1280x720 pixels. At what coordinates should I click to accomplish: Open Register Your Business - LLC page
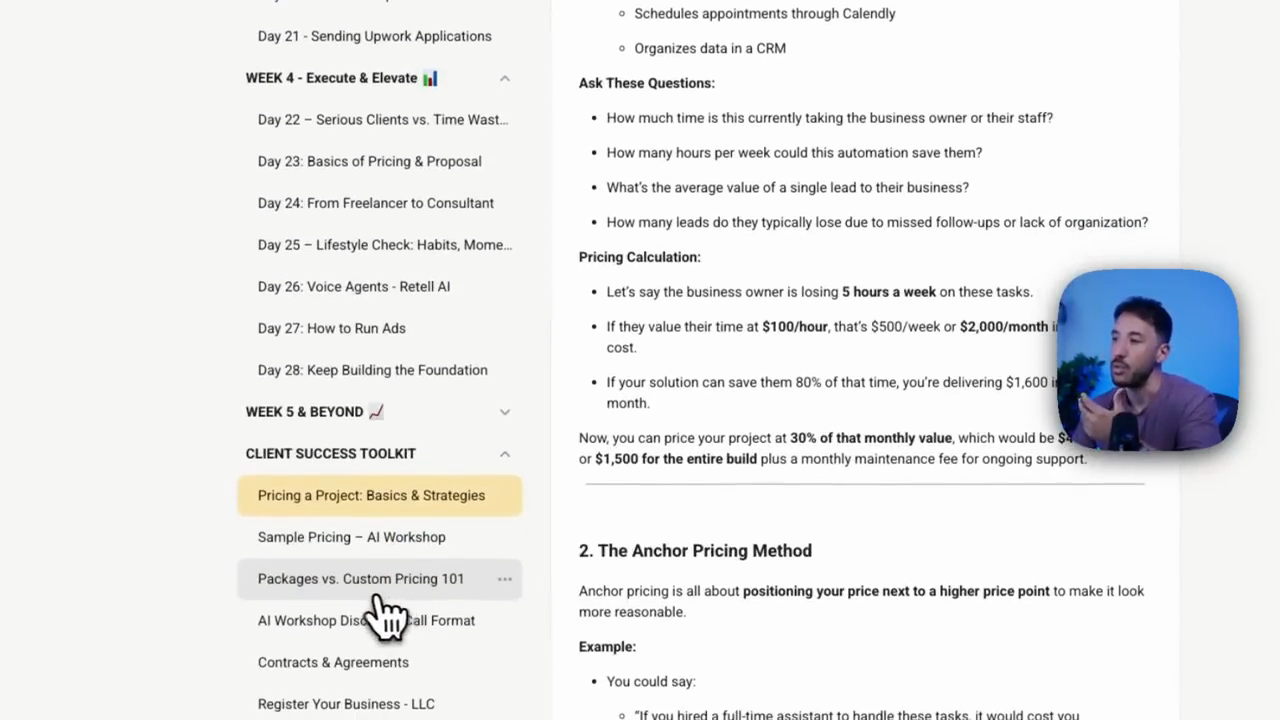point(346,704)
